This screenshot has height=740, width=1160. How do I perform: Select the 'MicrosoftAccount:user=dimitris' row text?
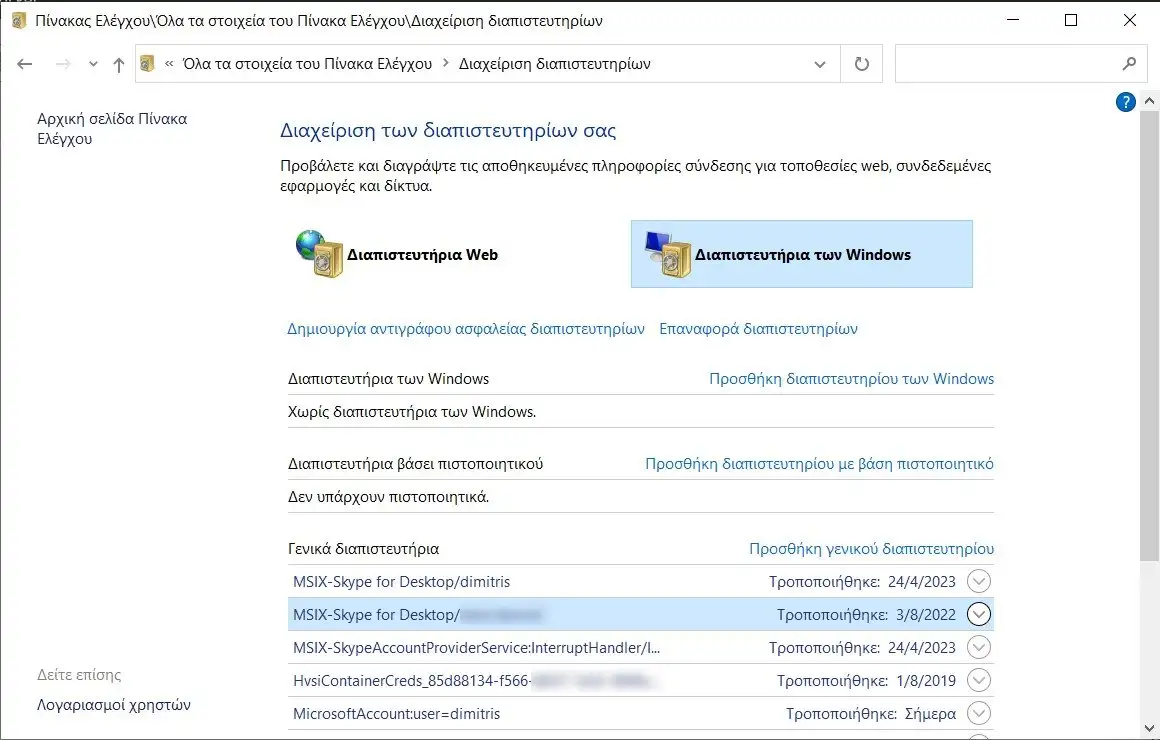(397, 714)
